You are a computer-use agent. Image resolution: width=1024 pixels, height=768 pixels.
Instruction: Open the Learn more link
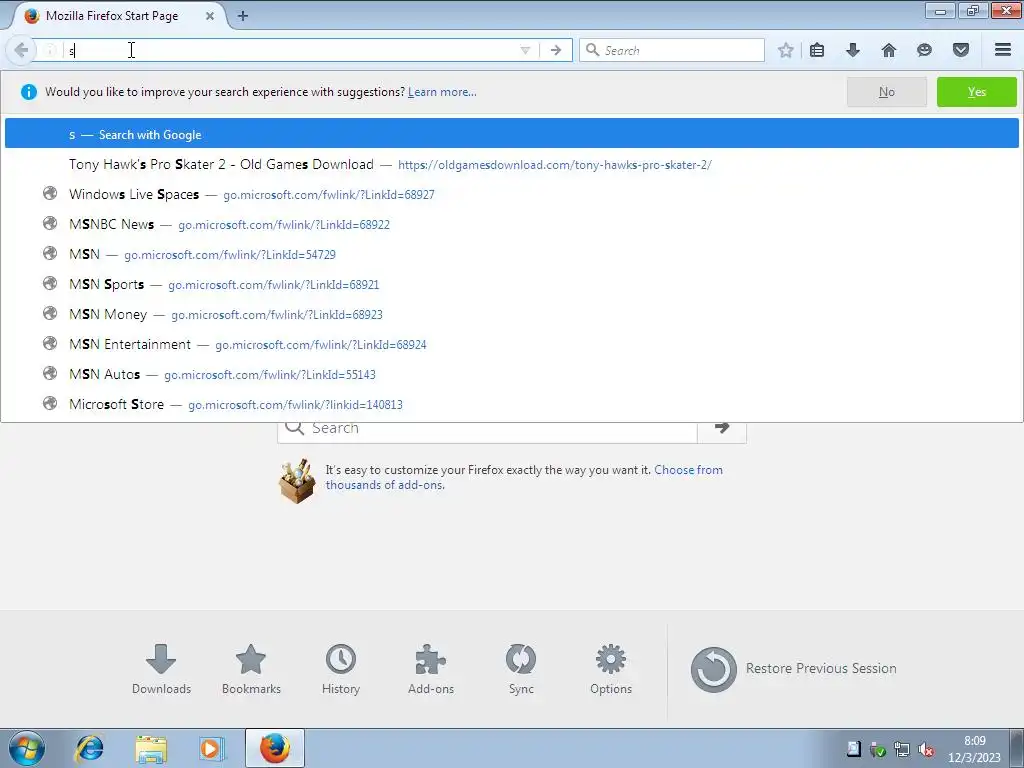(x=442, y=92)
